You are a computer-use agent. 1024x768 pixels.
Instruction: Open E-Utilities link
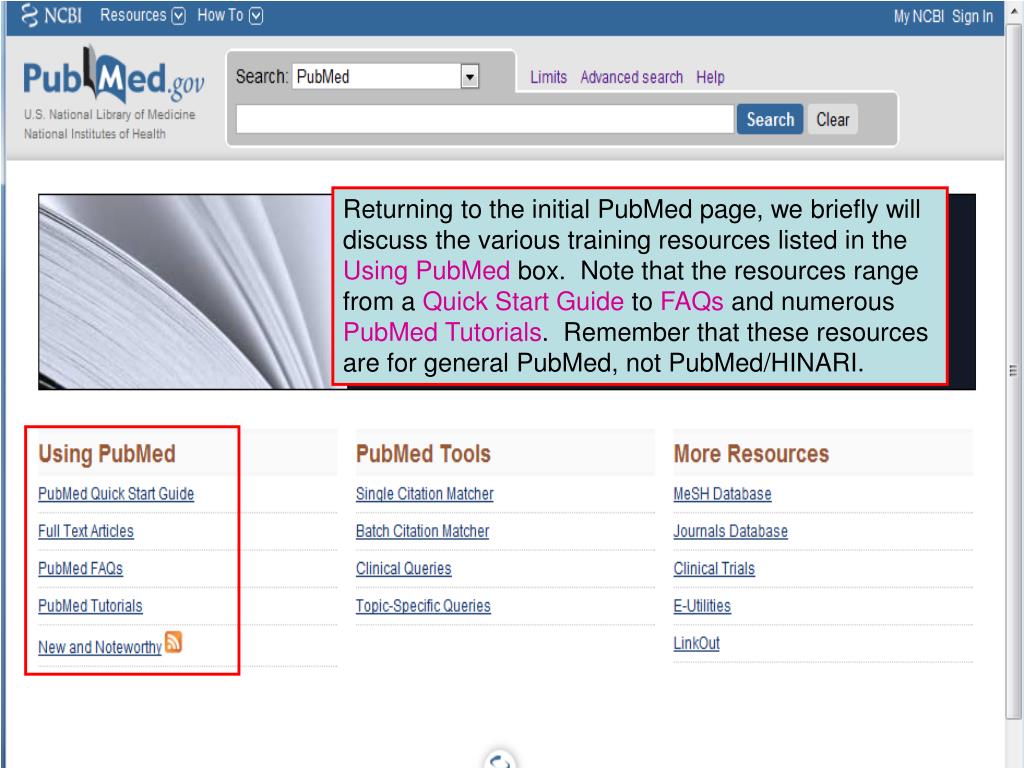coord(702,605)
